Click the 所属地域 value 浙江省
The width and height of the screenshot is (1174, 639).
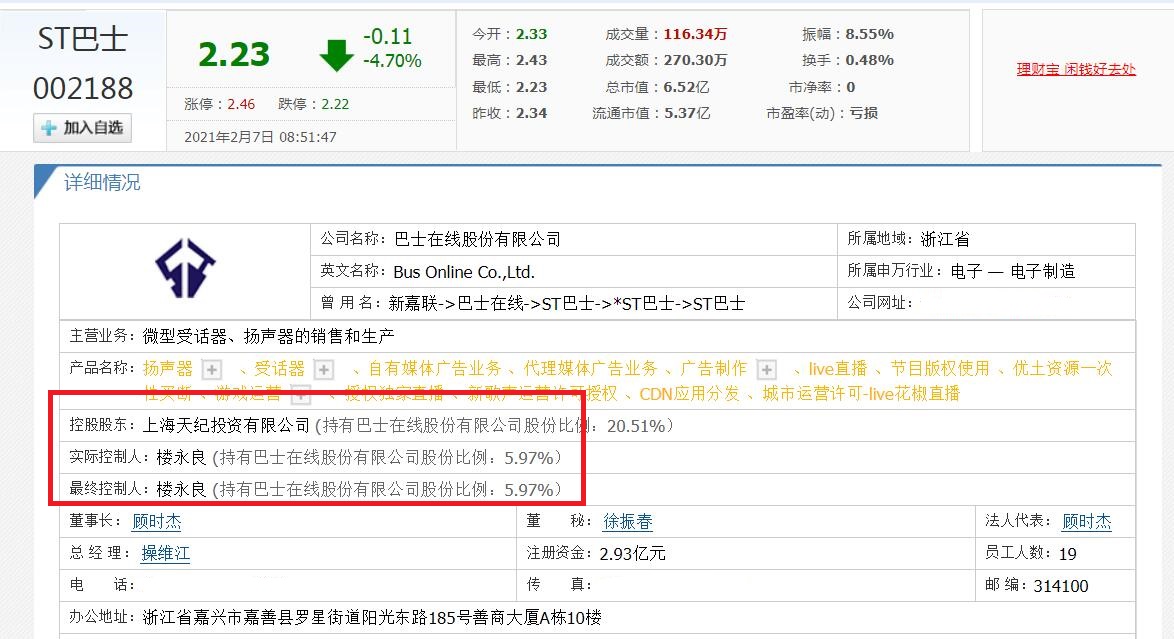pos(945,240)
